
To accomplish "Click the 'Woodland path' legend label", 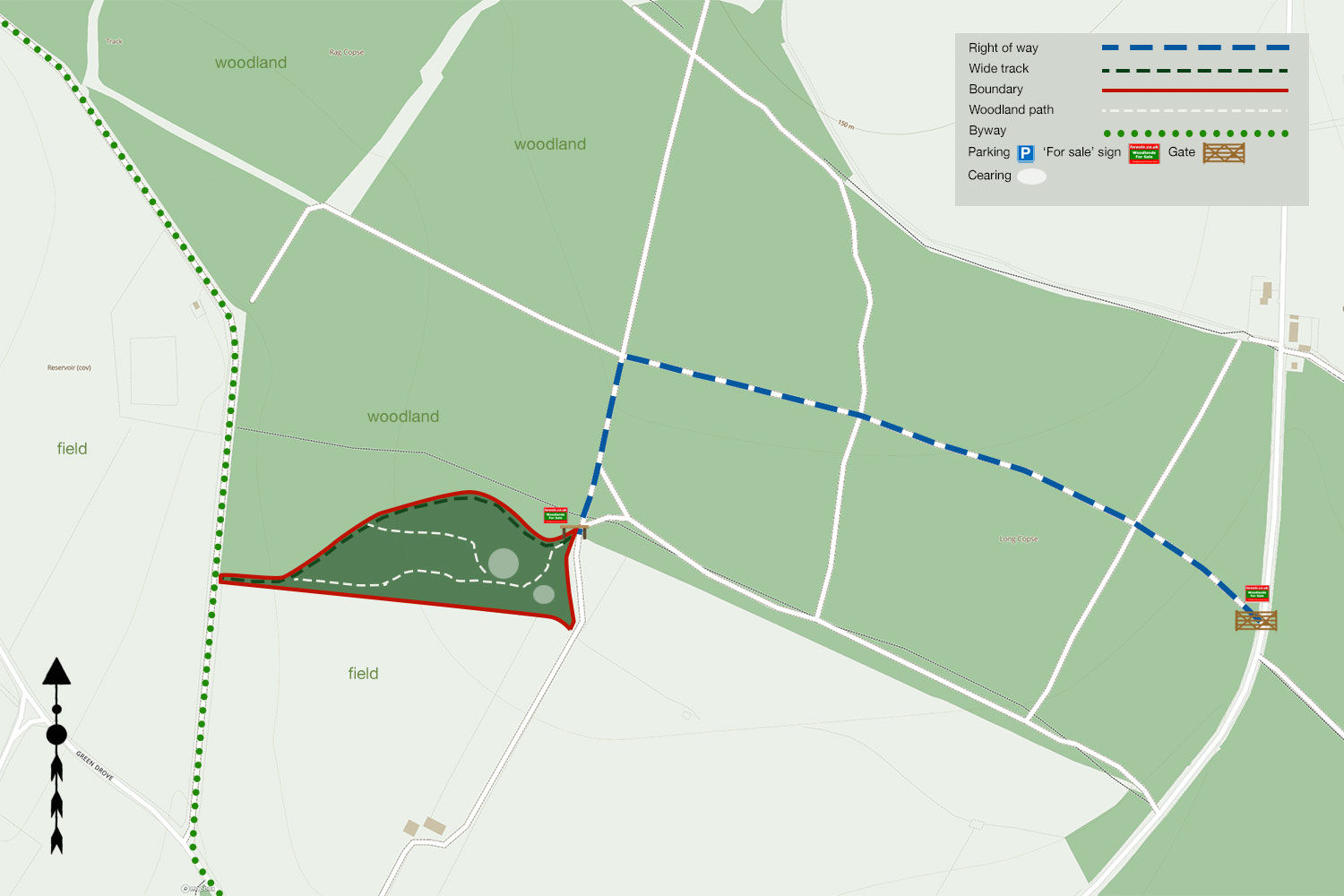I will click(x=1011, y=109).
